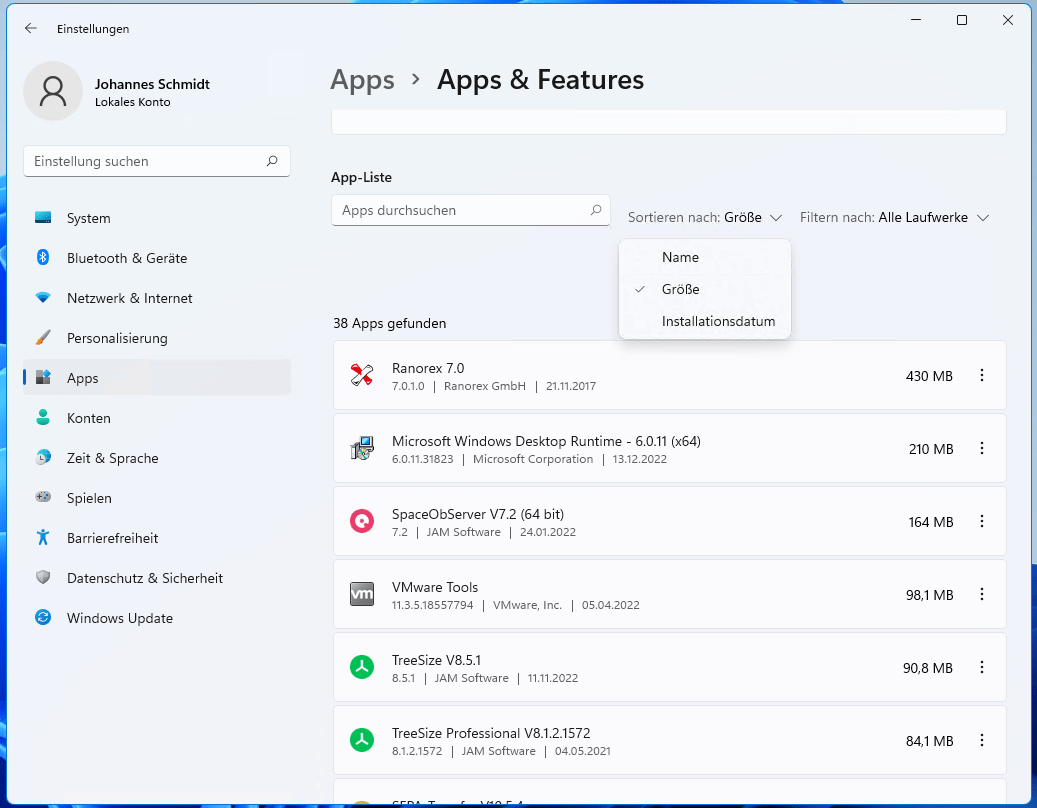1037x808 pixels.
Task: Minimize the Einstellungen window
Action: coord(916,20)
